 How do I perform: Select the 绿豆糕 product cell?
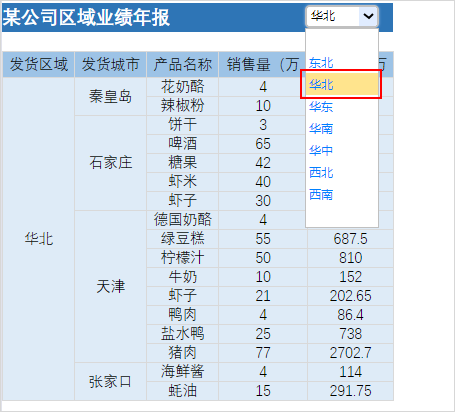point(182,239)
